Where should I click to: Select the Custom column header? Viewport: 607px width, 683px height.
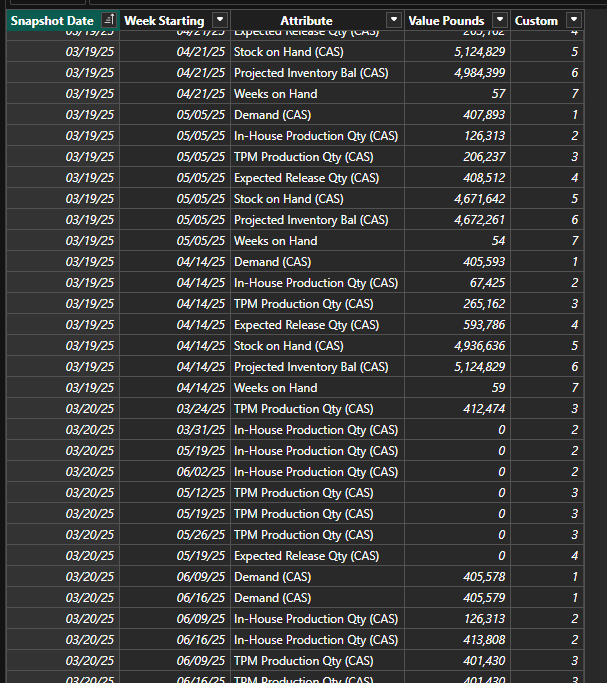(536, 21)
